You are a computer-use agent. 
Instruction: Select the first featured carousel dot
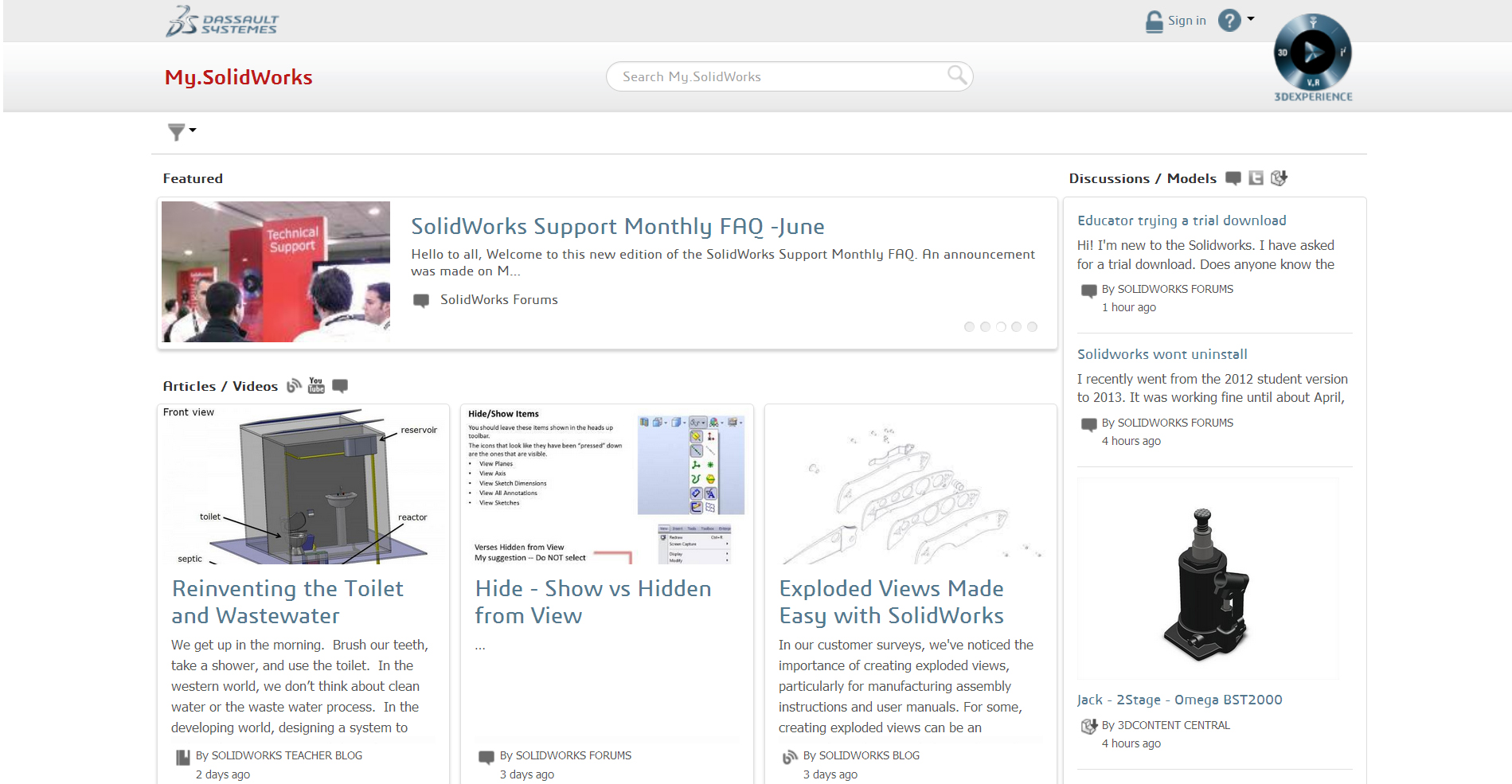[x=969, y=327]
